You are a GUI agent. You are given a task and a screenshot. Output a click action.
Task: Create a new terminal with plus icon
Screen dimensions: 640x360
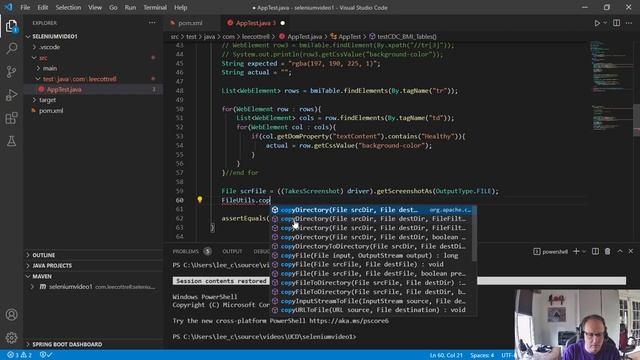tap(576, 251)
